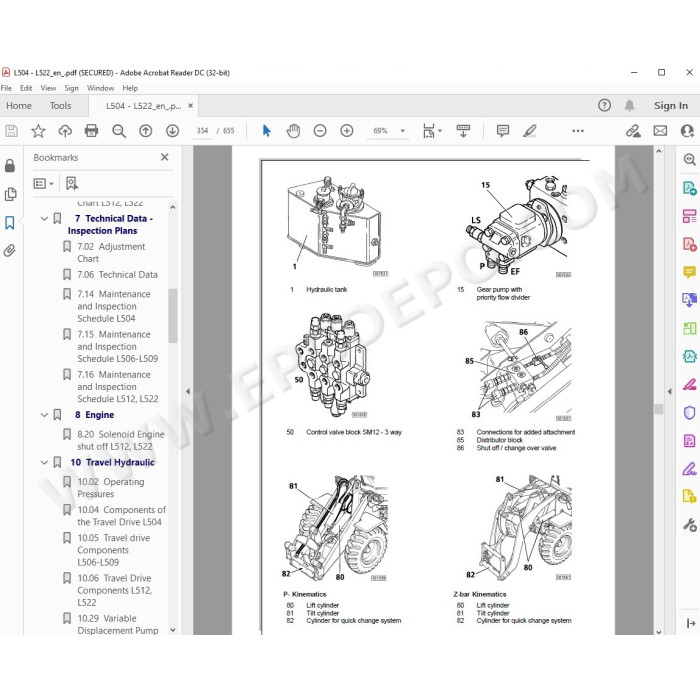Go to previous page arrow
The height and width of the screenshot is (700, 700).
[146, 131]
